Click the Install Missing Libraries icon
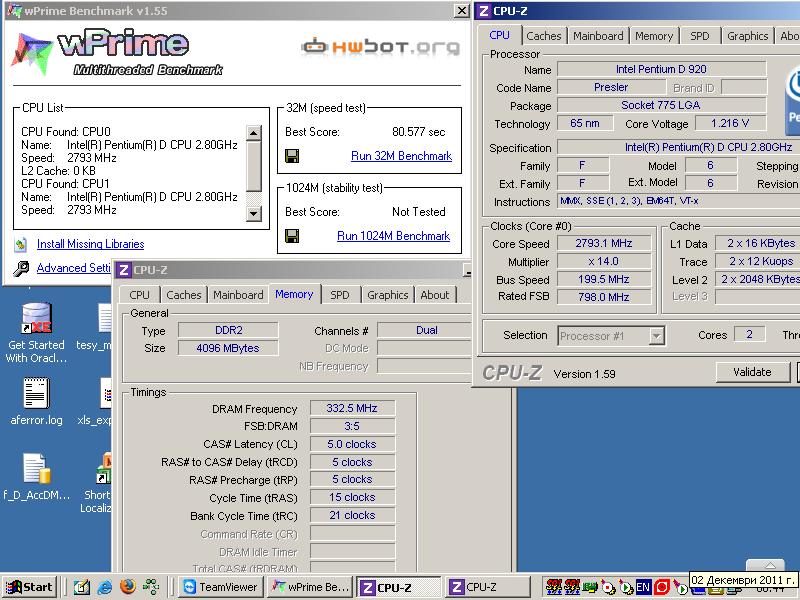800x600 pixels. point(20,244)
